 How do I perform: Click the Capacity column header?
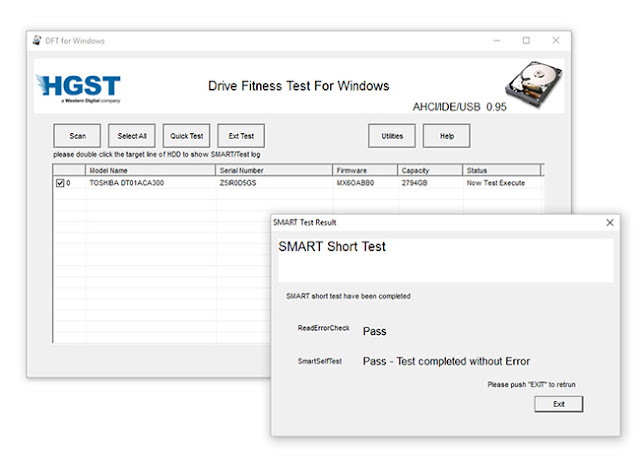click(430, 170)
